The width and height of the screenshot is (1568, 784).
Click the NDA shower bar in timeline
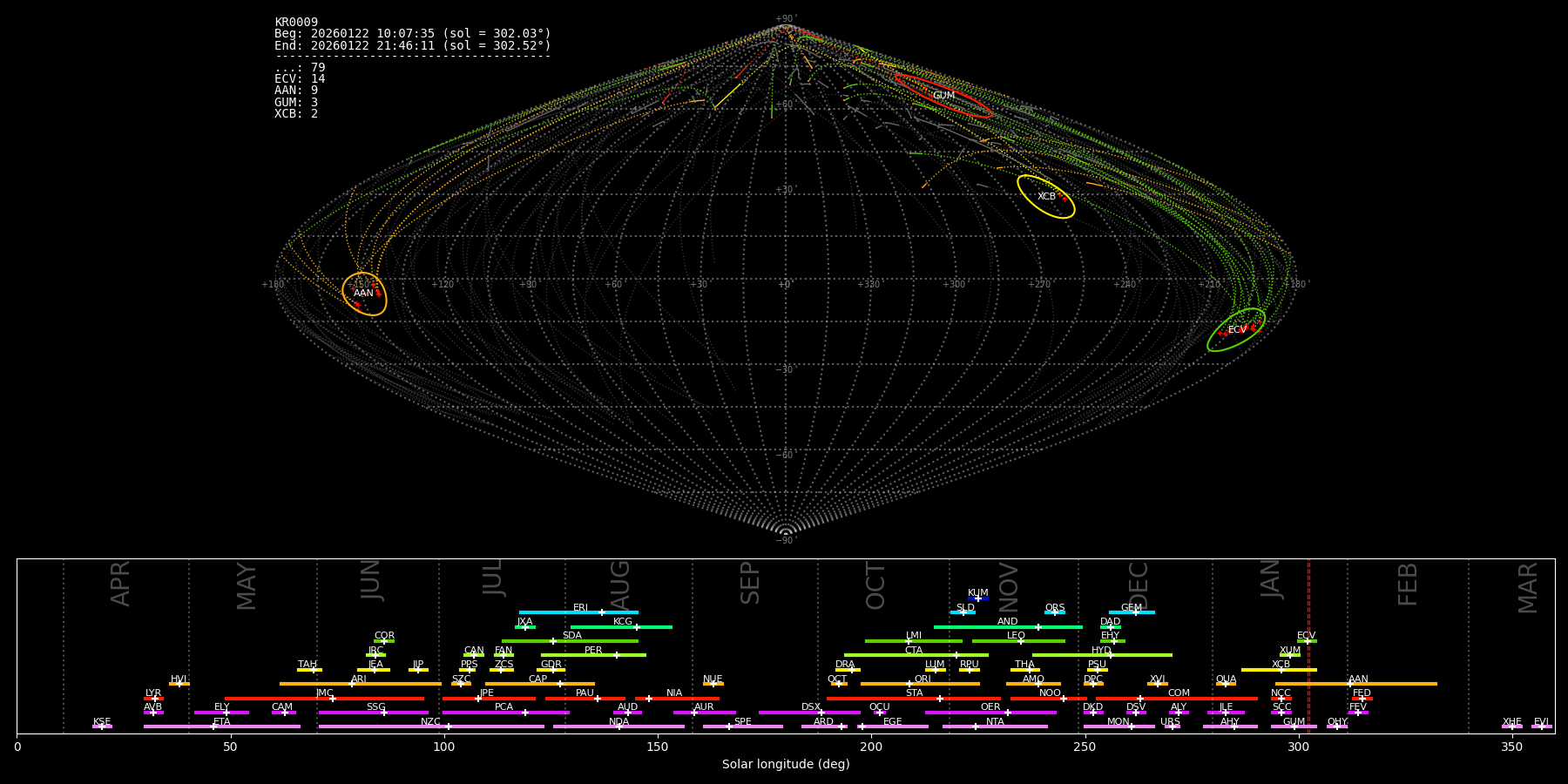(618, 727)
